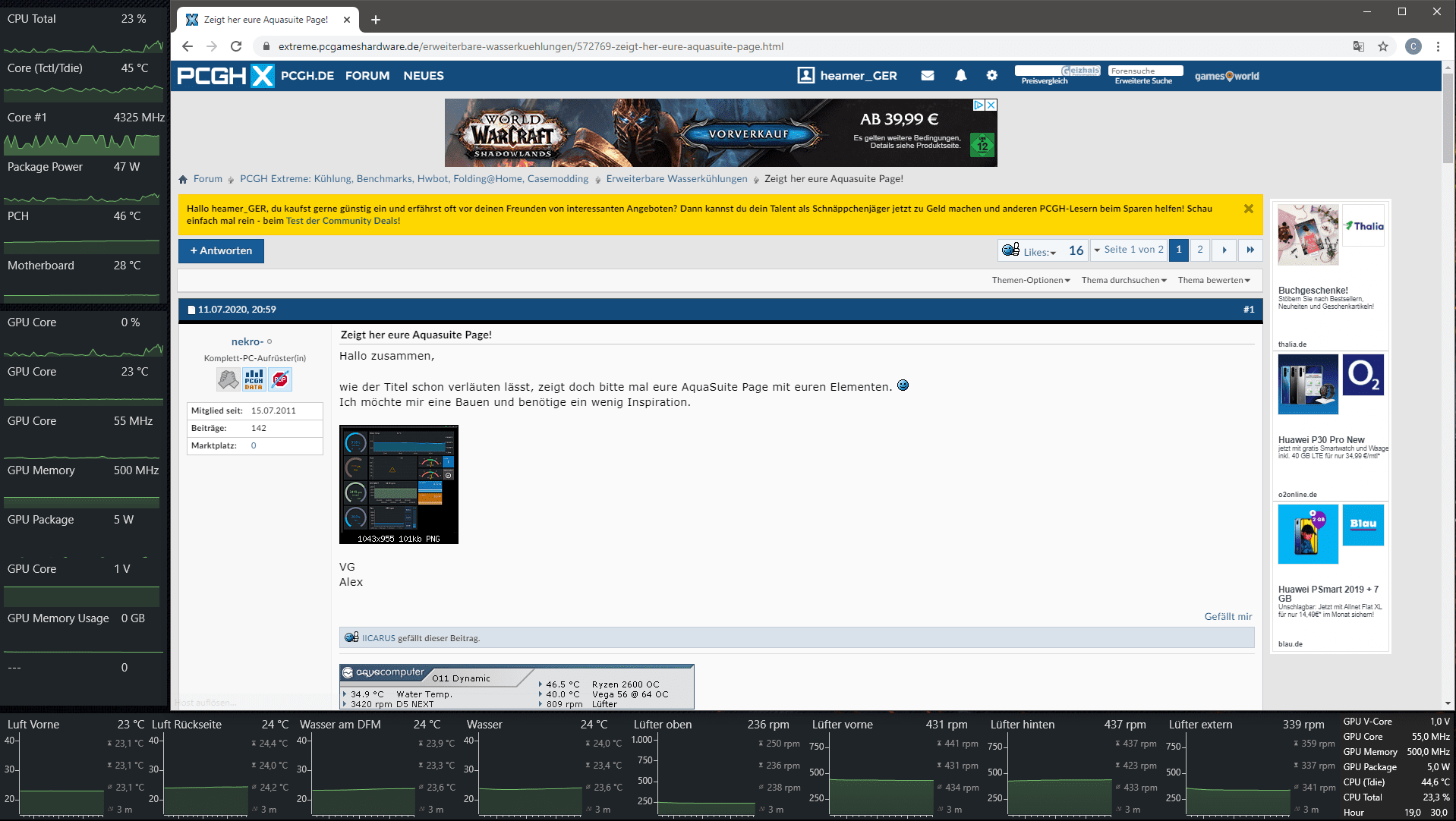
Task: Click the post status icon beside 11.07.2020
Action: click(x=191, y=310)
